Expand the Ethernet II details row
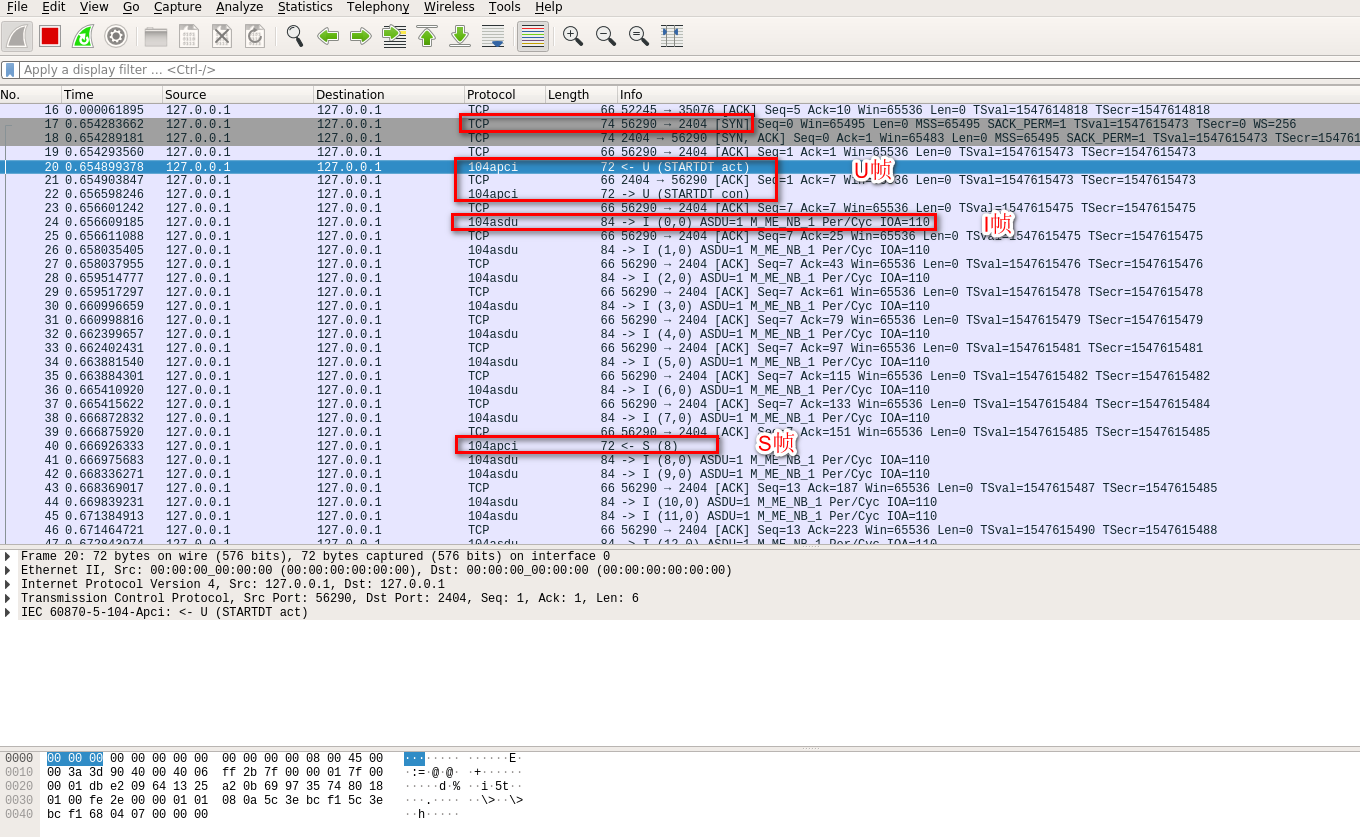Viewport: 1360px width, 837px height. coord(8,570)
